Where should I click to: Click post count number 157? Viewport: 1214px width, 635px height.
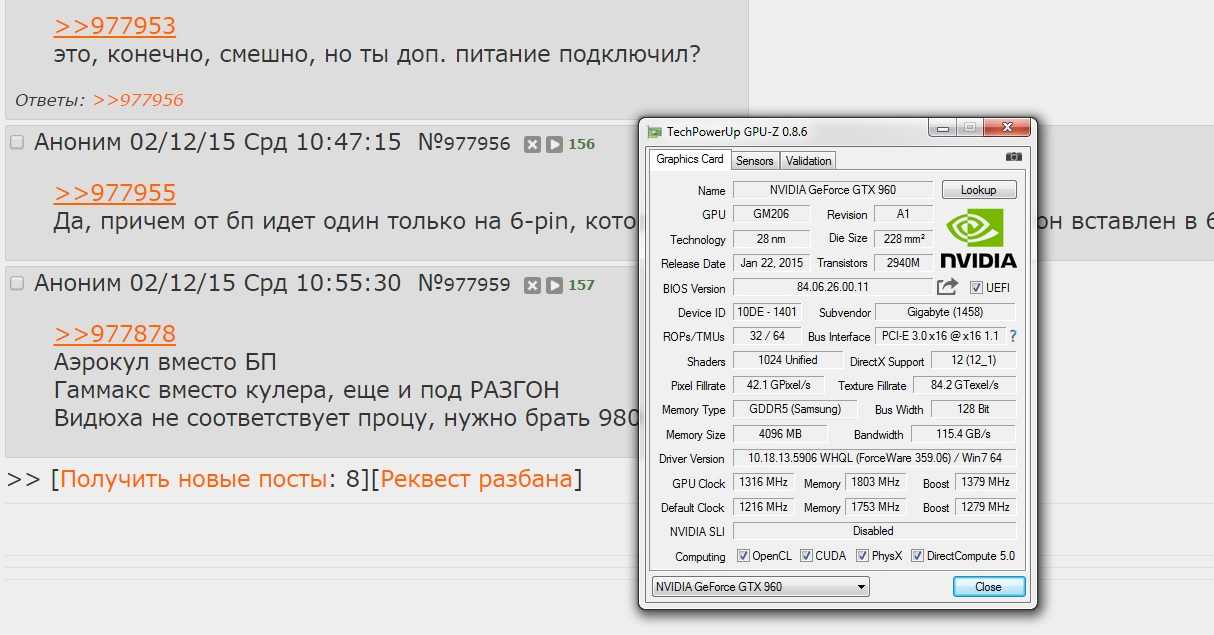click(x=581, y=285)
